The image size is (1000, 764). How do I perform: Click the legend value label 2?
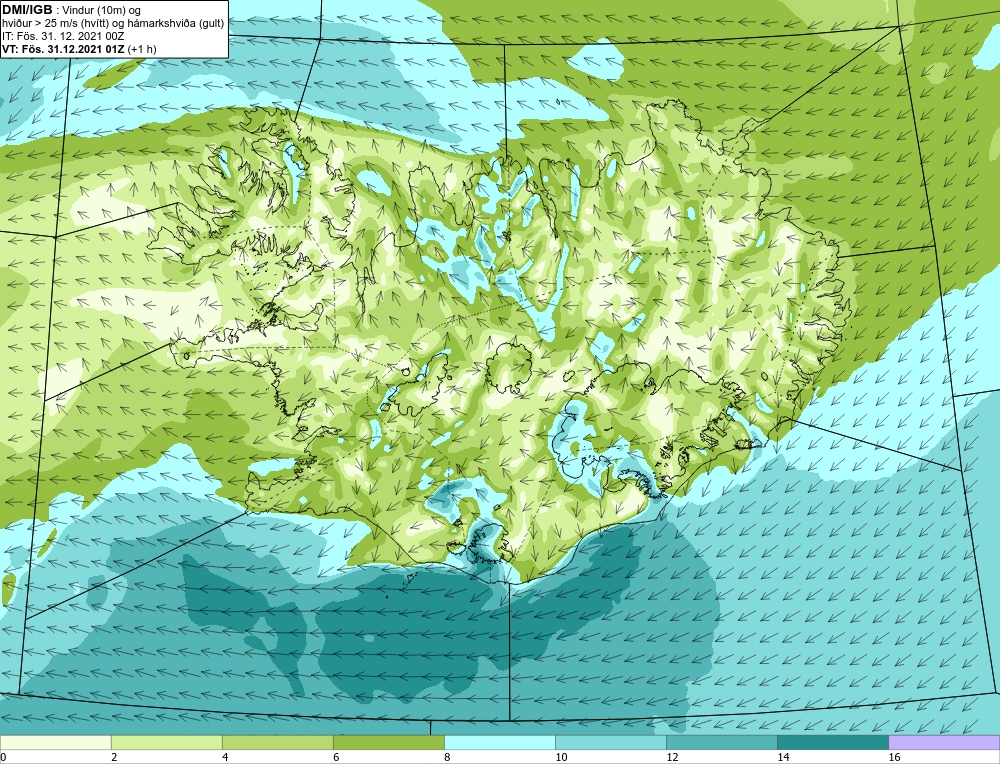point(114,757)
